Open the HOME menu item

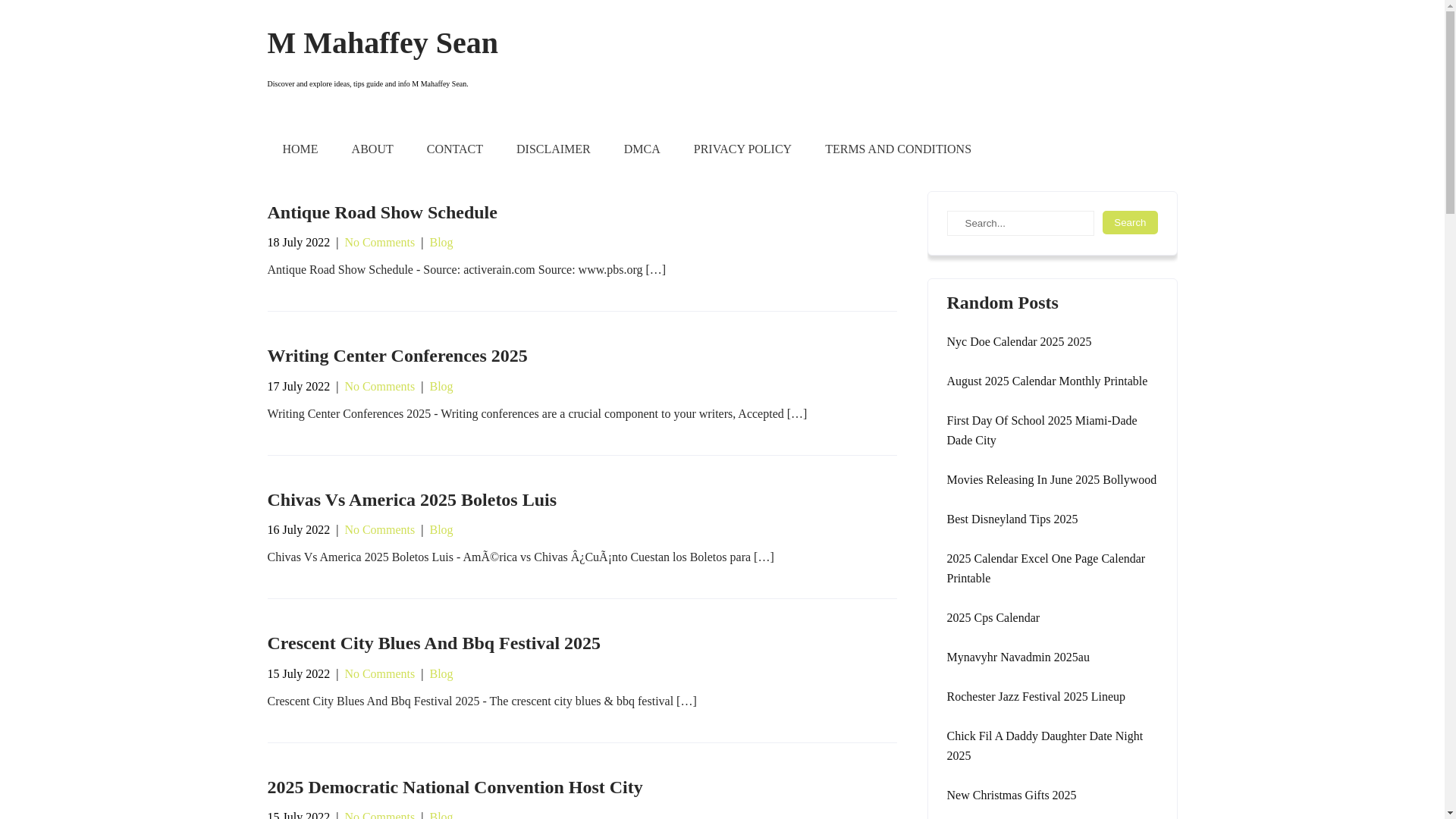coord(300,149)
